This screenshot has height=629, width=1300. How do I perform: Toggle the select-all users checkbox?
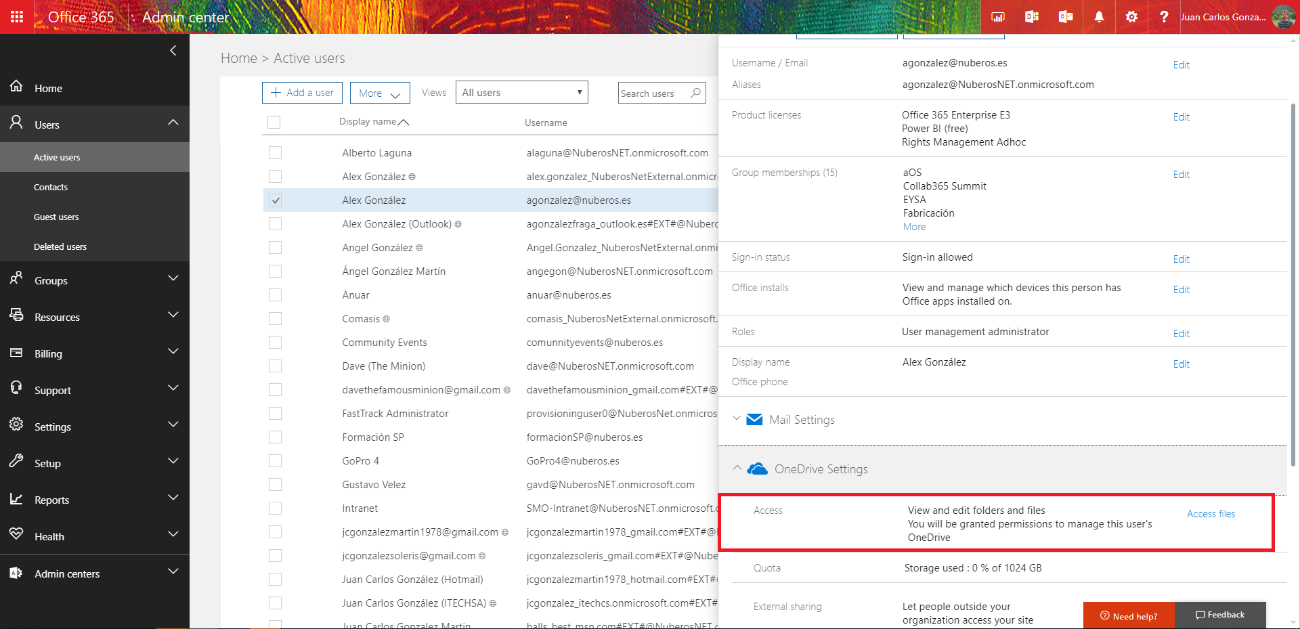(x=274, y=122)
